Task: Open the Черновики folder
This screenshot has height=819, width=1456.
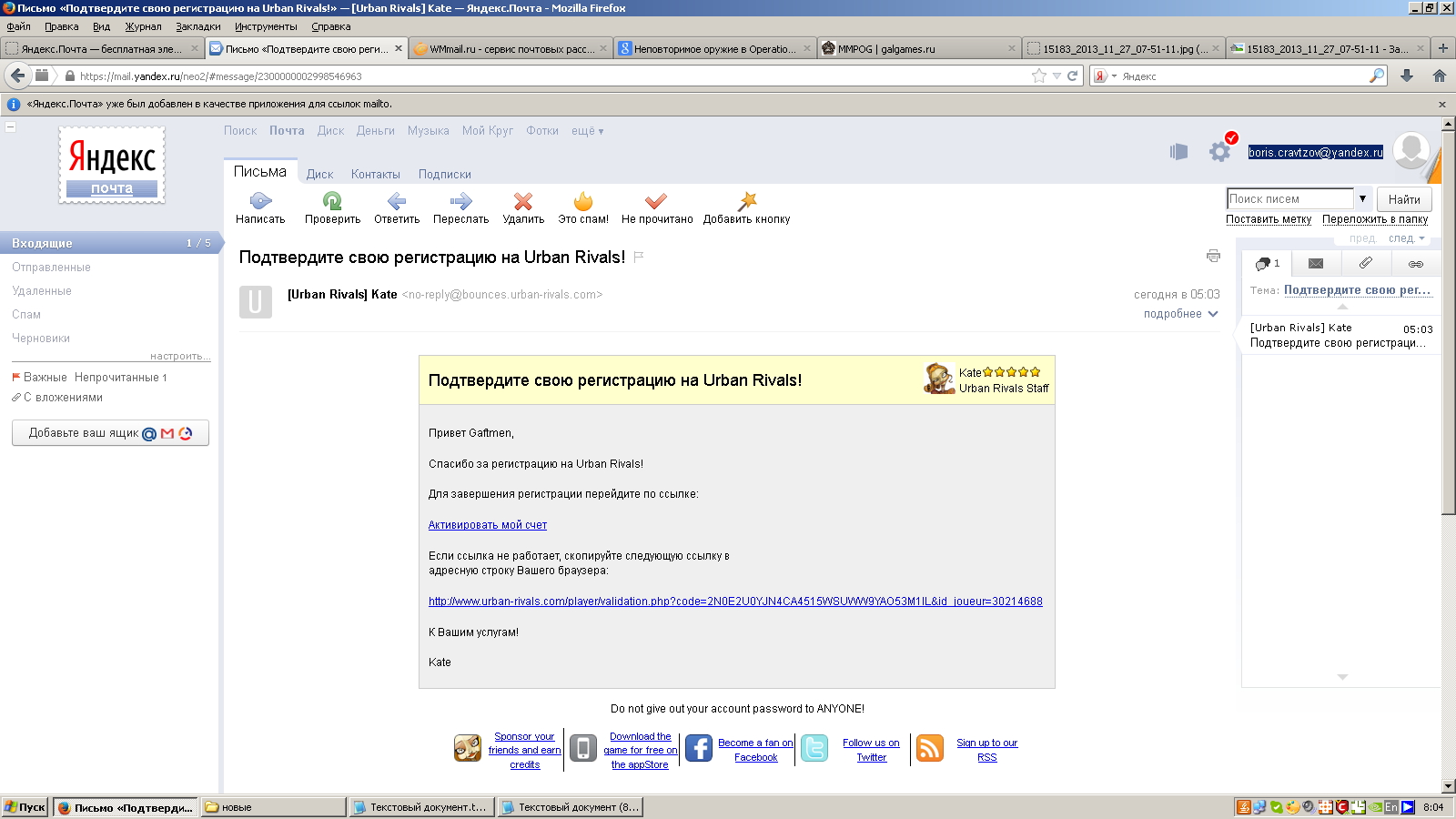Action: point(41,339)
